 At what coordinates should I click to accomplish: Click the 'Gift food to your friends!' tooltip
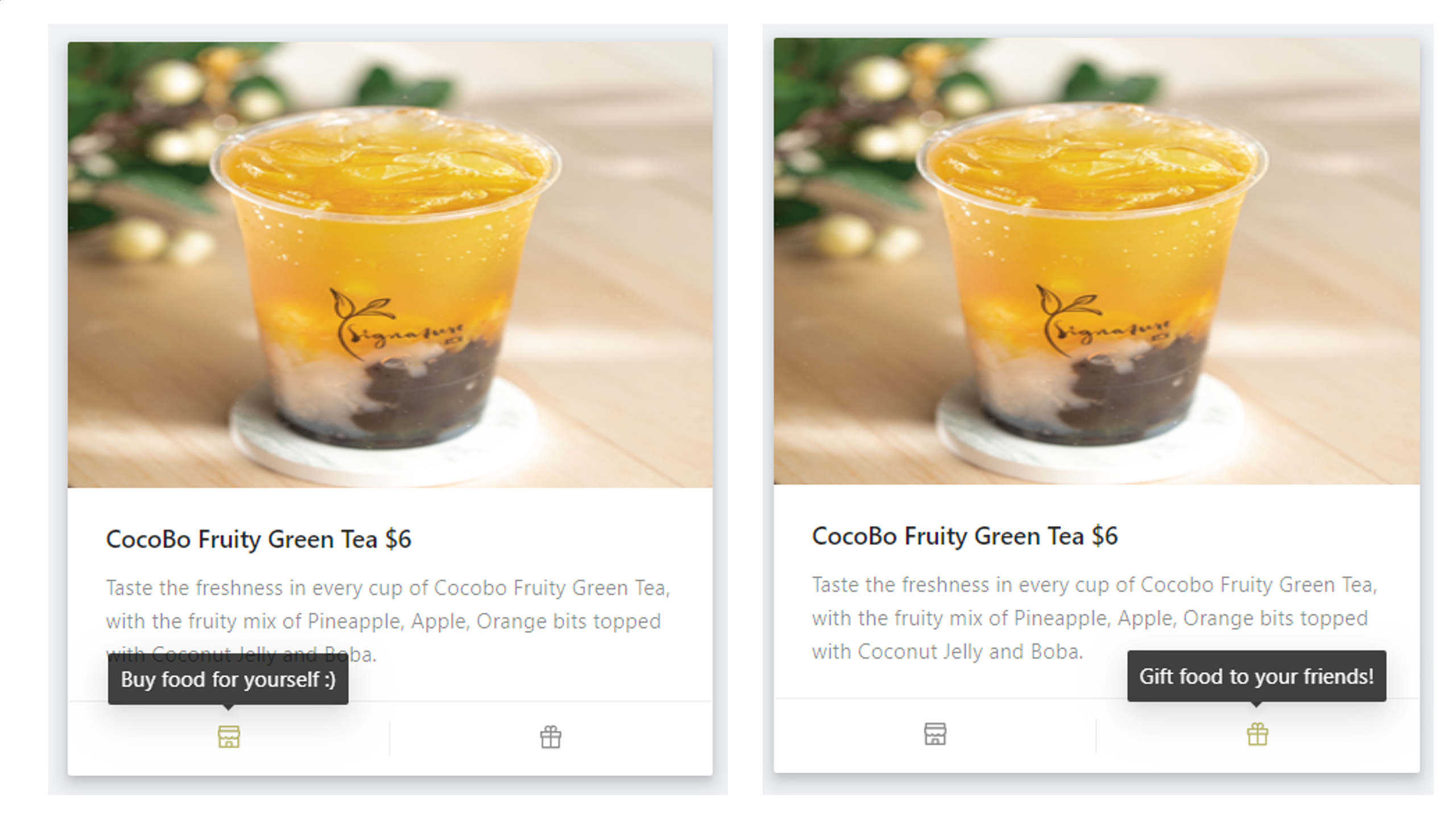tap(1256, 676)
